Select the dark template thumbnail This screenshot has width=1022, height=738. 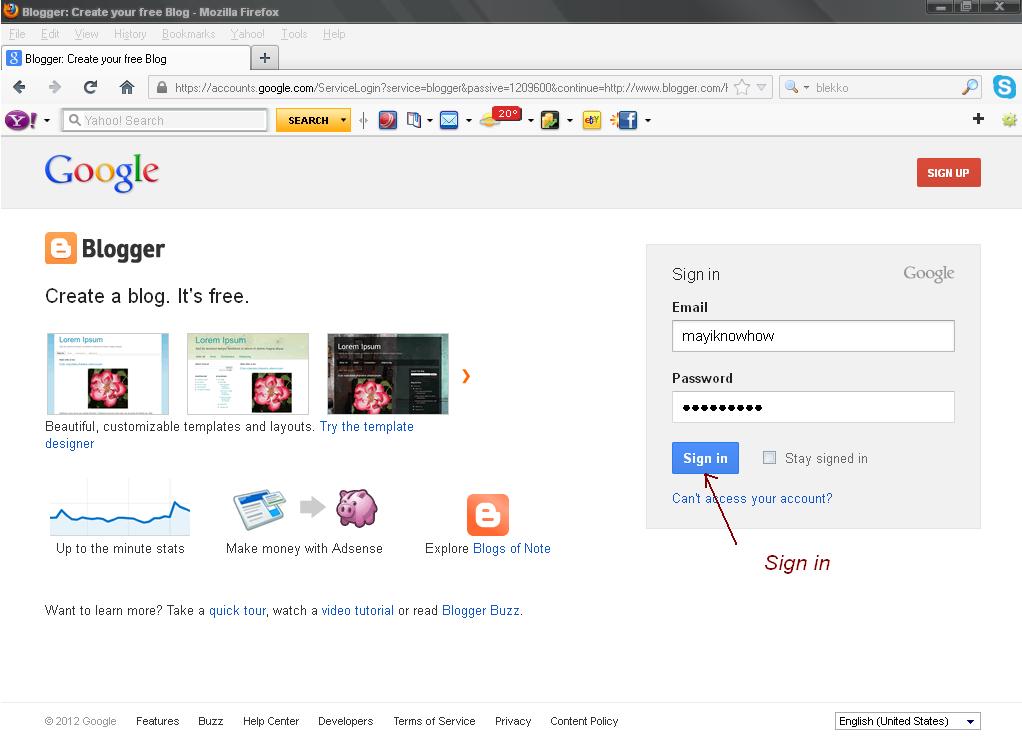[x=388, y=374]
